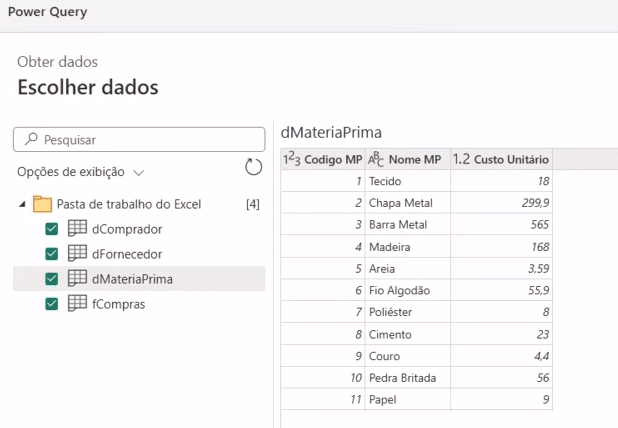Click the dMateriaPrima table icon
The width and height of the screenshot is (618, 428).
[77, 278]
